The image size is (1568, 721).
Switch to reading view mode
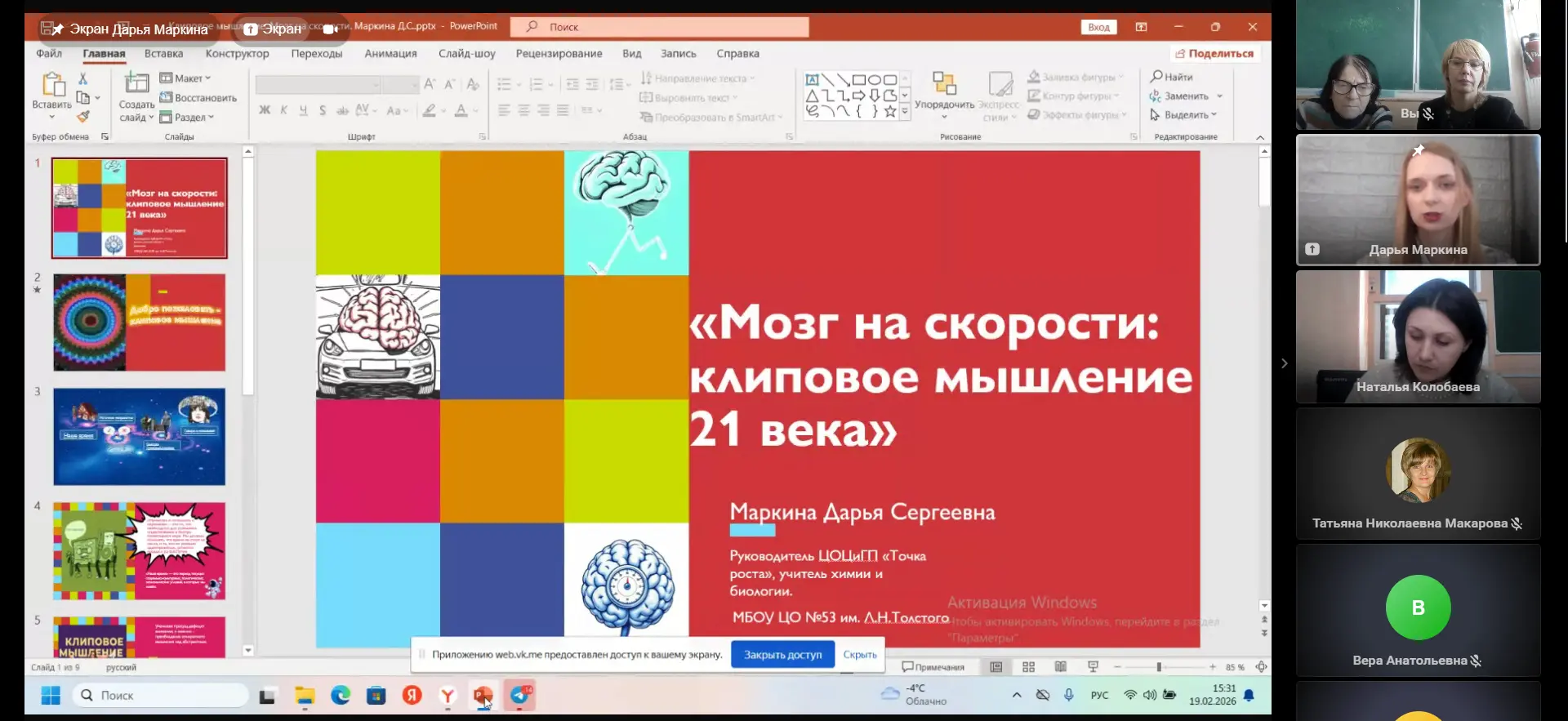pyautogui.click(x=1060, y=667)
